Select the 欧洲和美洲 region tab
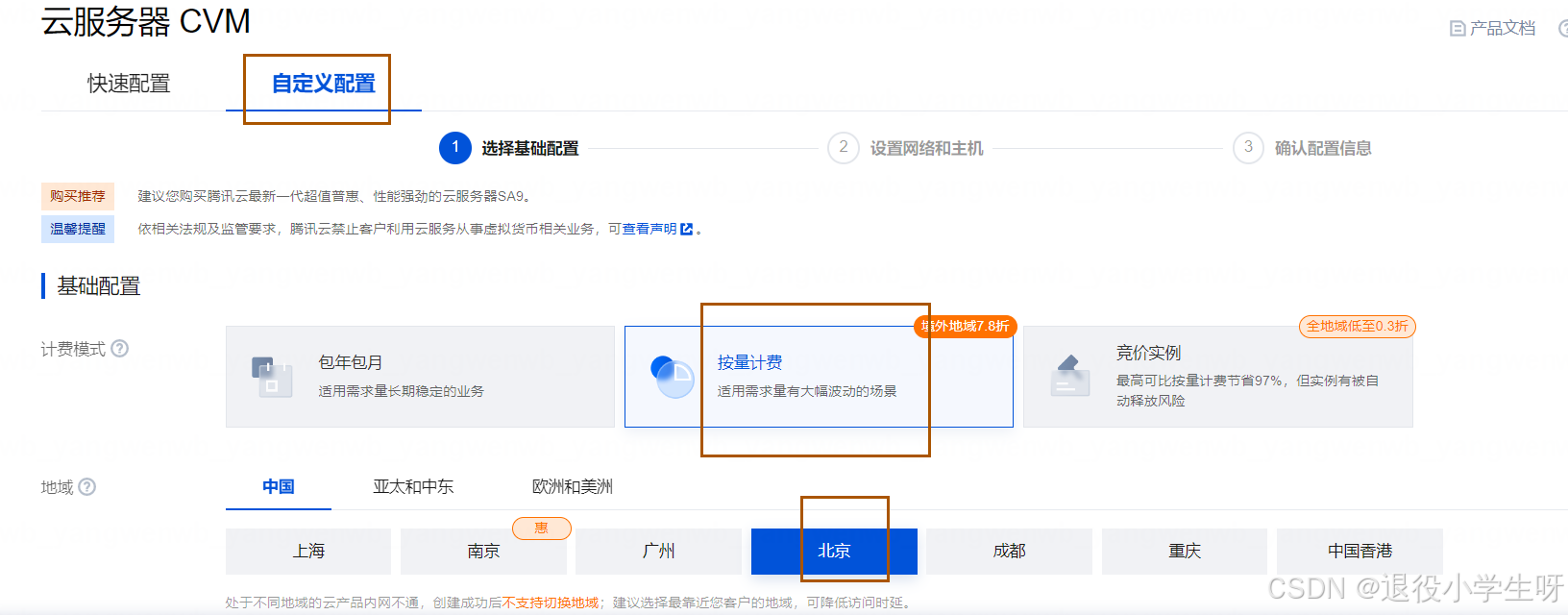The image size is (1568, 615). 573,487
